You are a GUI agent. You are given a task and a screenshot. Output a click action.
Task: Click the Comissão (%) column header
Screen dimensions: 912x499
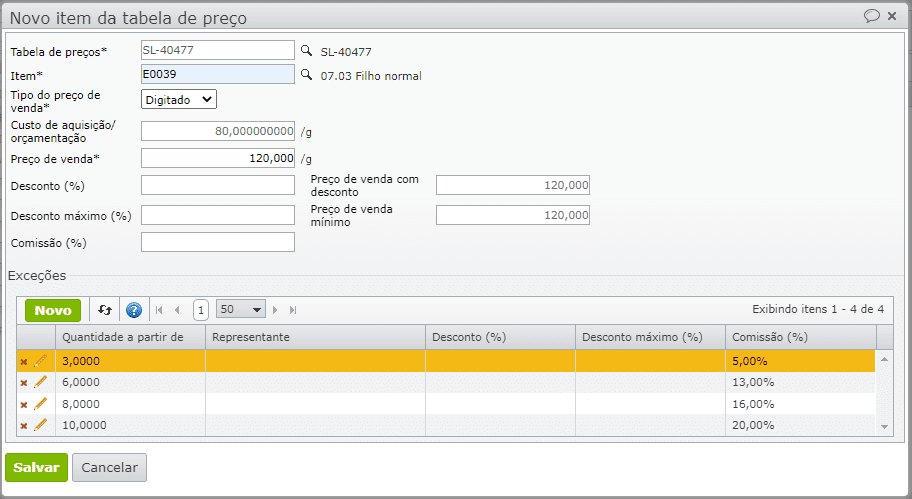click(769, 337)
